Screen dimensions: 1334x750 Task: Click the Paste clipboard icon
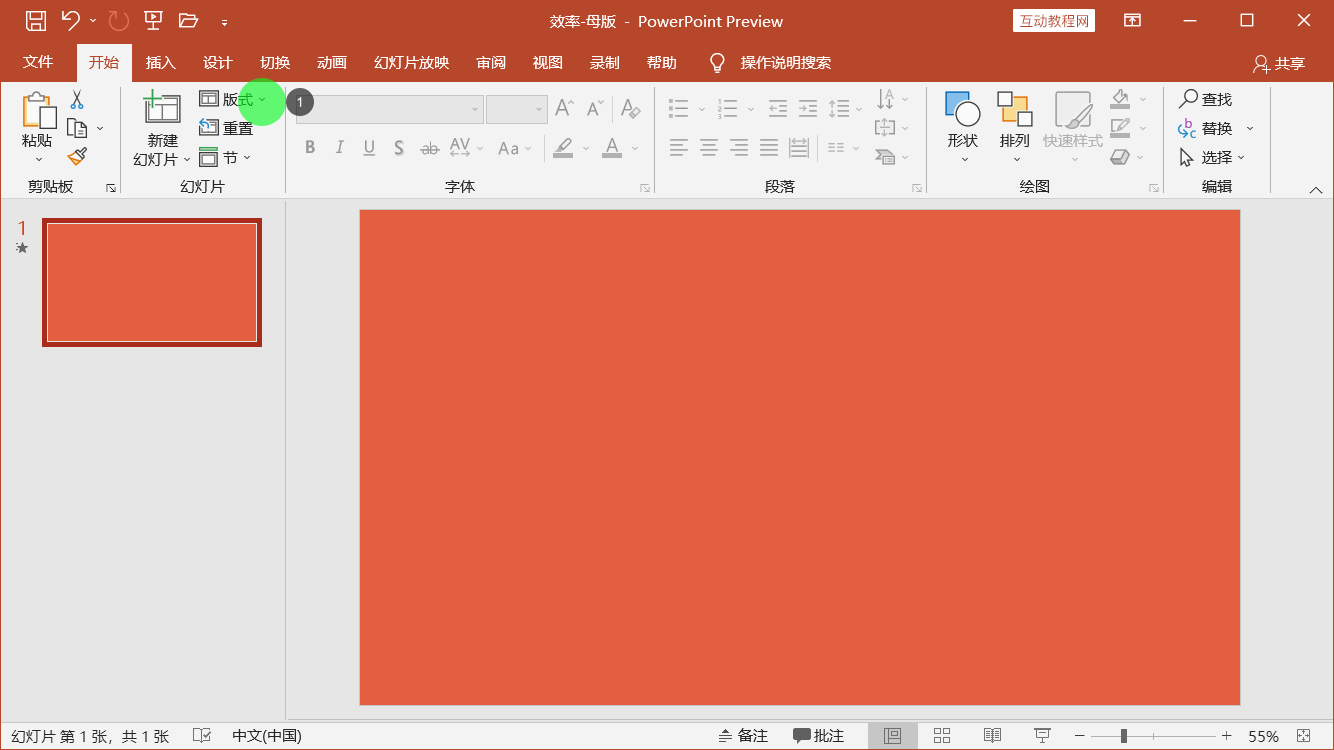point(38,111)
